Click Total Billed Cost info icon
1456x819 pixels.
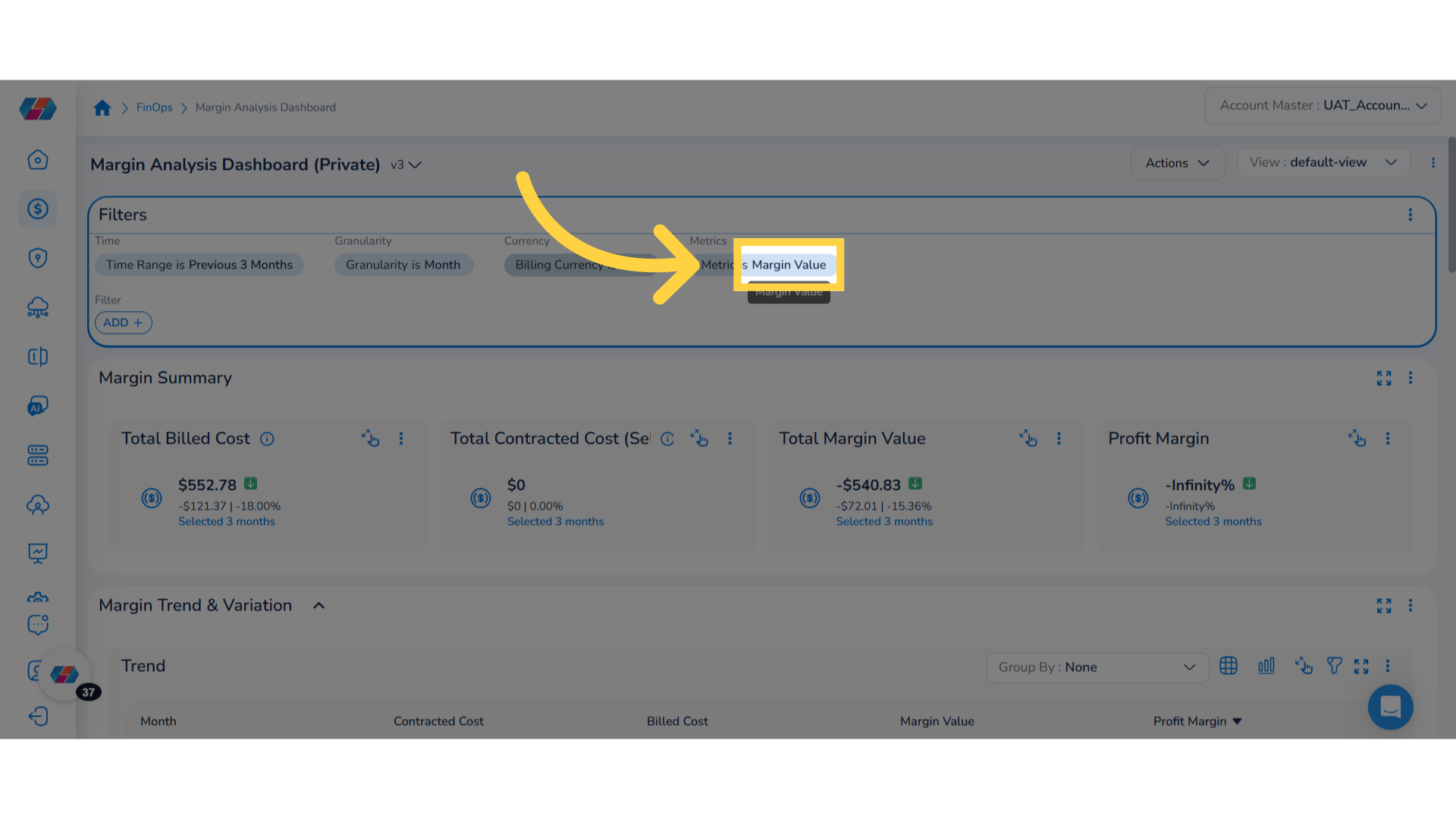267,439
